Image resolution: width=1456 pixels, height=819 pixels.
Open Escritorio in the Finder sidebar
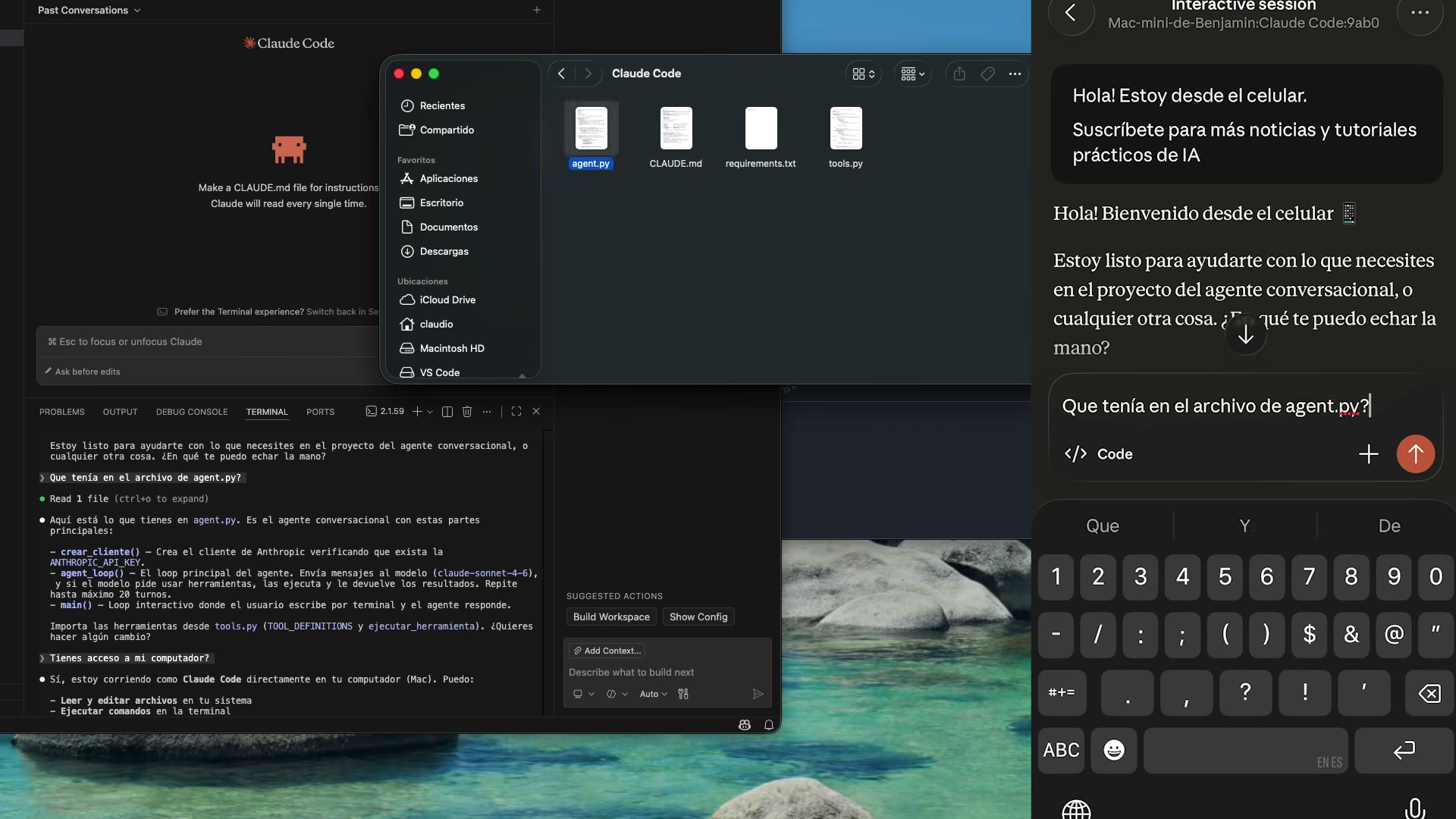tap(441, 202)
